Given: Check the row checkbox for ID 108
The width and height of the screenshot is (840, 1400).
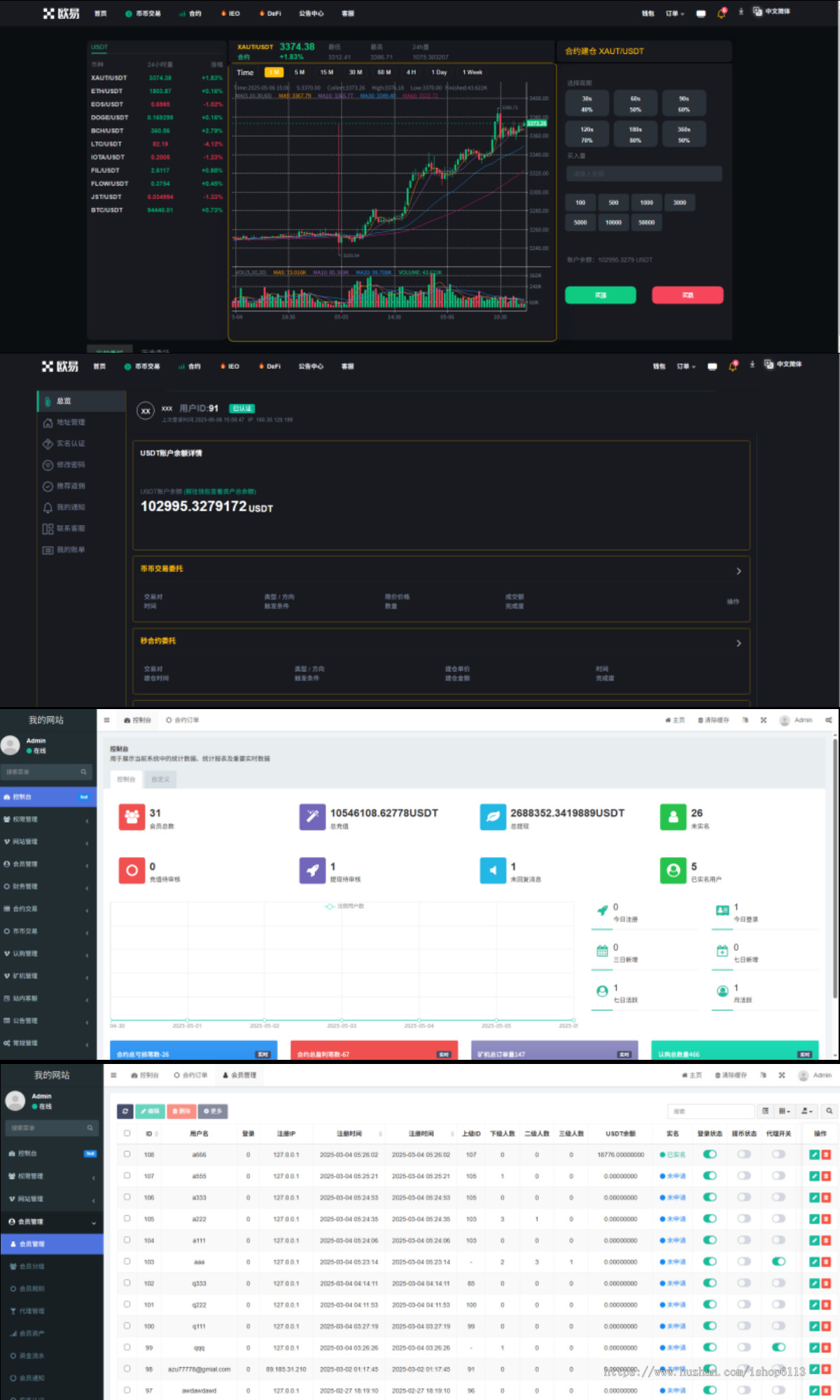Looking at the screenshot, I should click(127, 1154).
